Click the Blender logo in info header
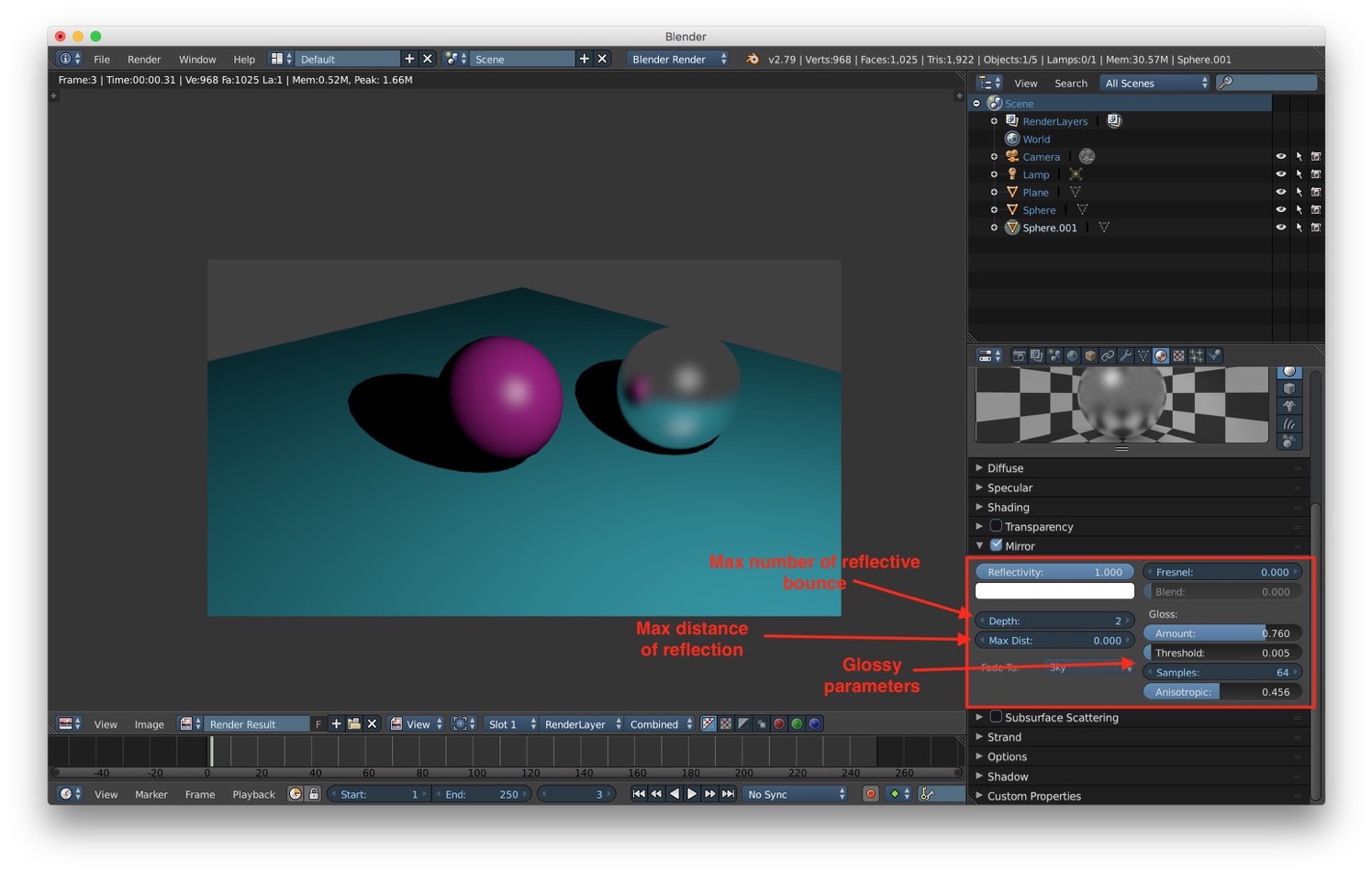Screen dimensions: 1372x873 coord(753,59)
